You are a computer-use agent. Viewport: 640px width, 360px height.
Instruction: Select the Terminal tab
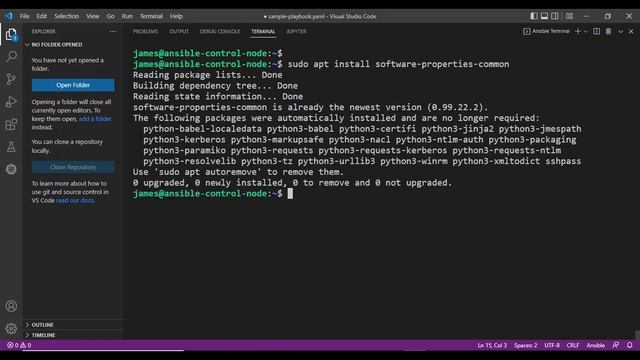(x=263, y=31)
